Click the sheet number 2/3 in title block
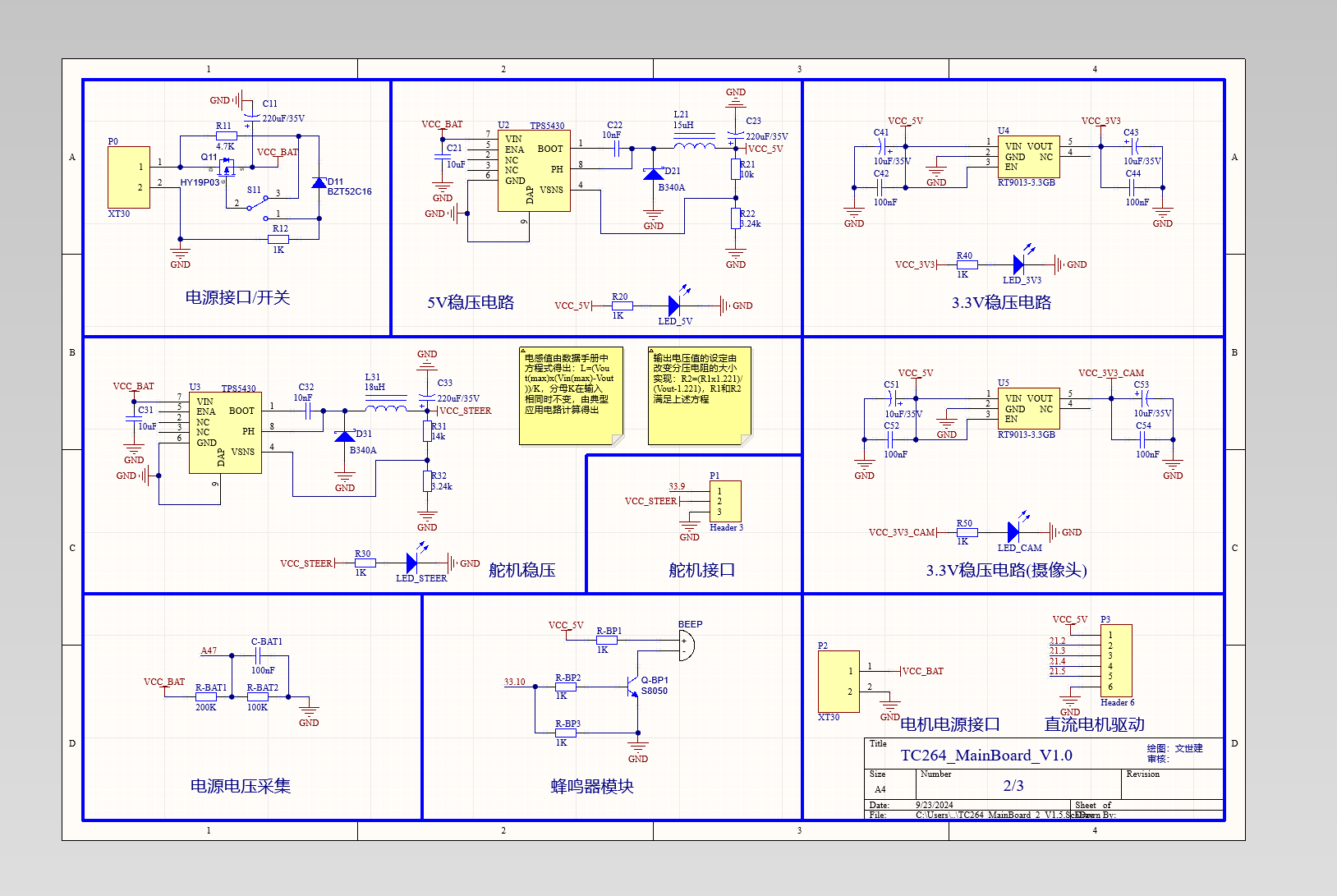 (x=1013, y=786)
